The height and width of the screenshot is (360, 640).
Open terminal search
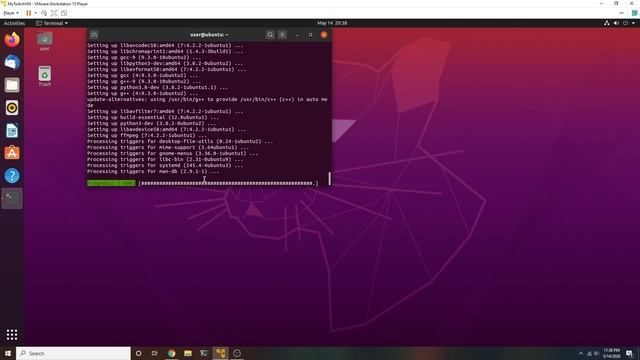pyautogui.click(x=270, y=35)
